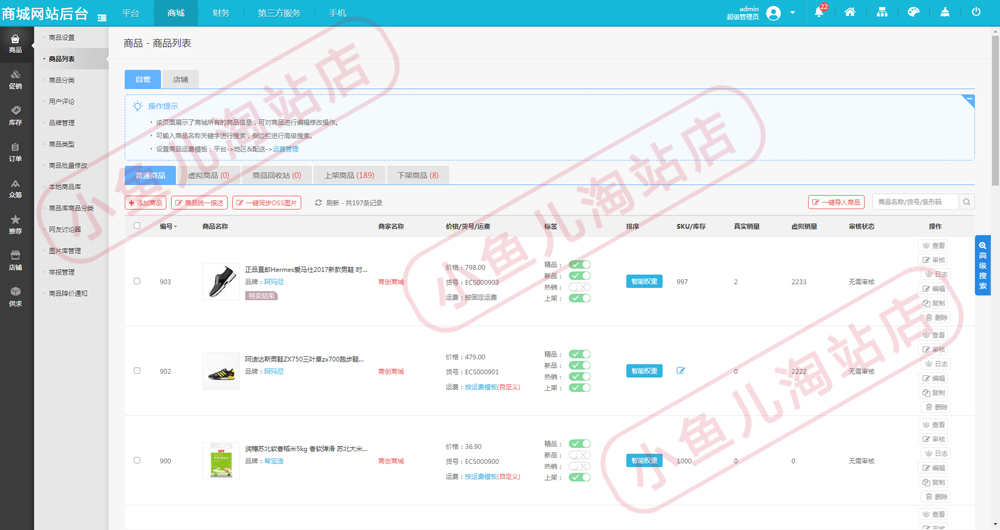Open the color palette theme icon
The width and height of the screenshot is (1000, 530).
pyautogui.click(x=913, y=12)
